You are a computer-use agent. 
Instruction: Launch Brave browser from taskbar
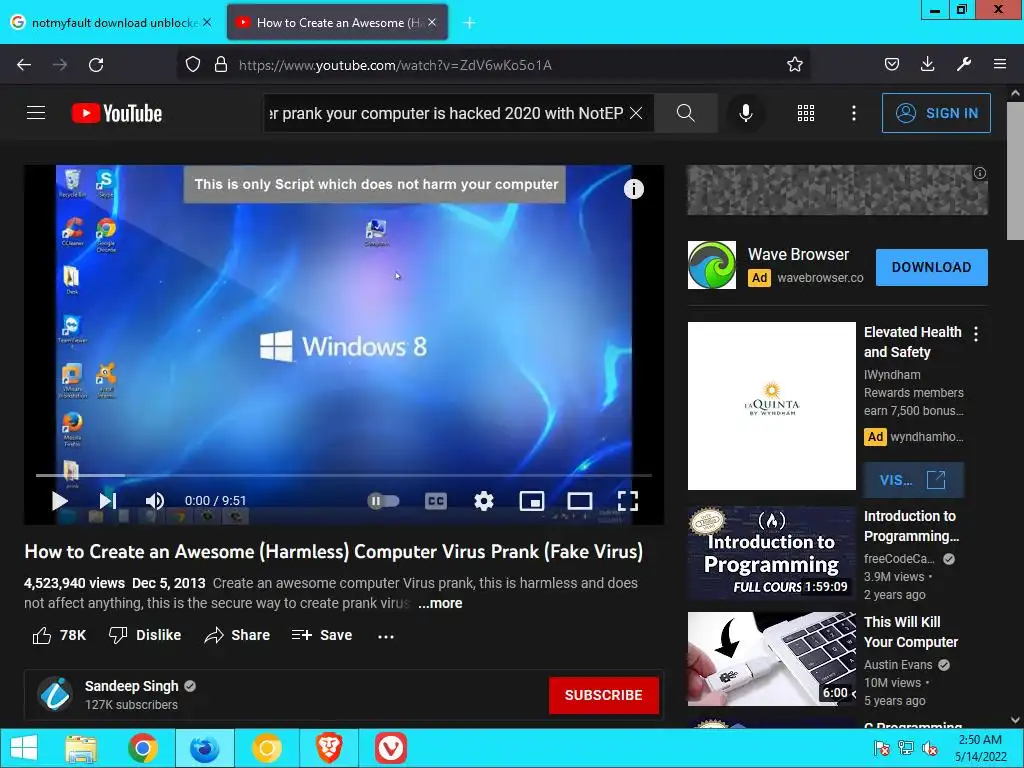329,748
